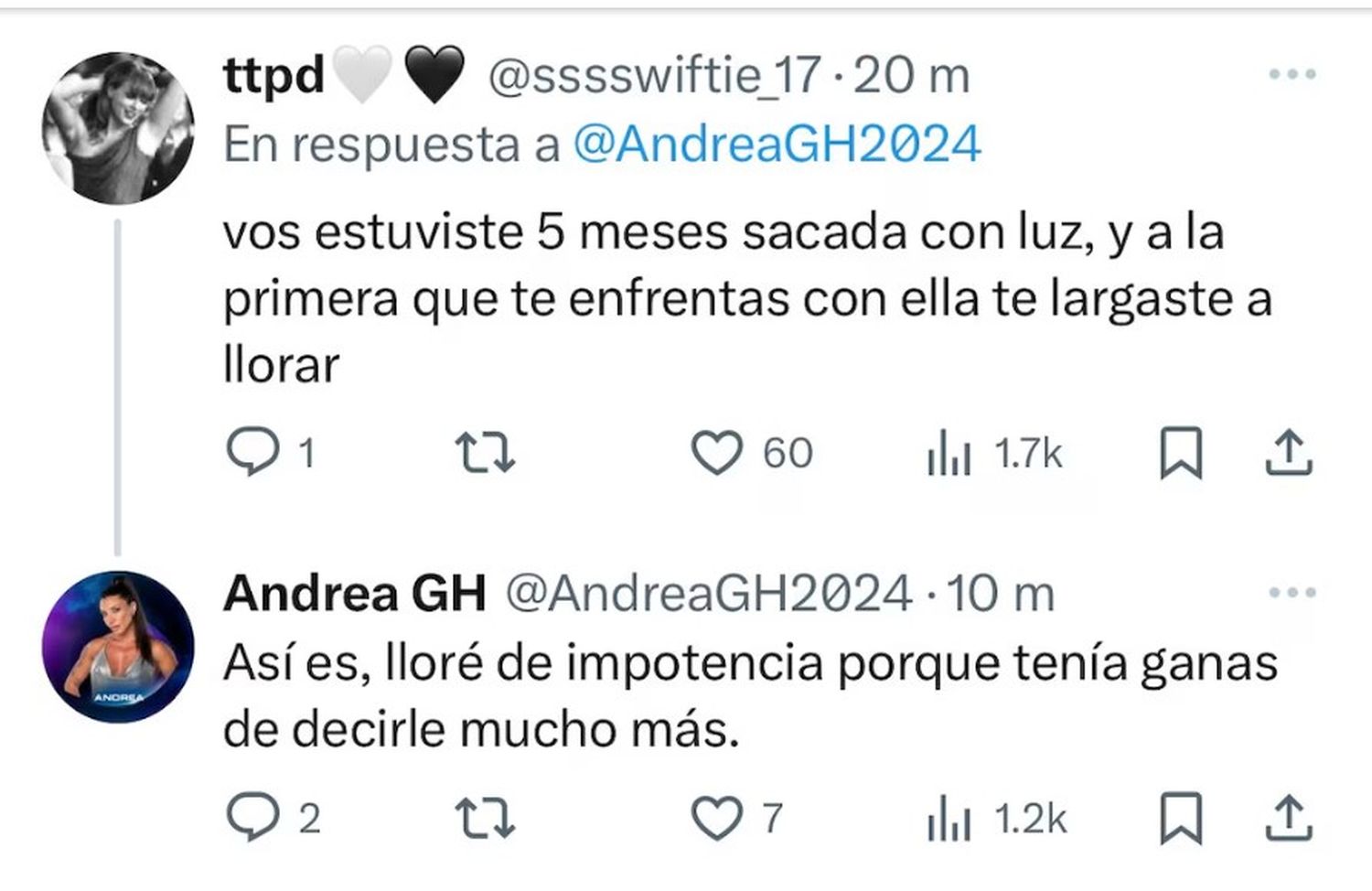Share the Andrea GH tweet
This screenshot has width=1372, height=891.
[x=1289, y=818]
